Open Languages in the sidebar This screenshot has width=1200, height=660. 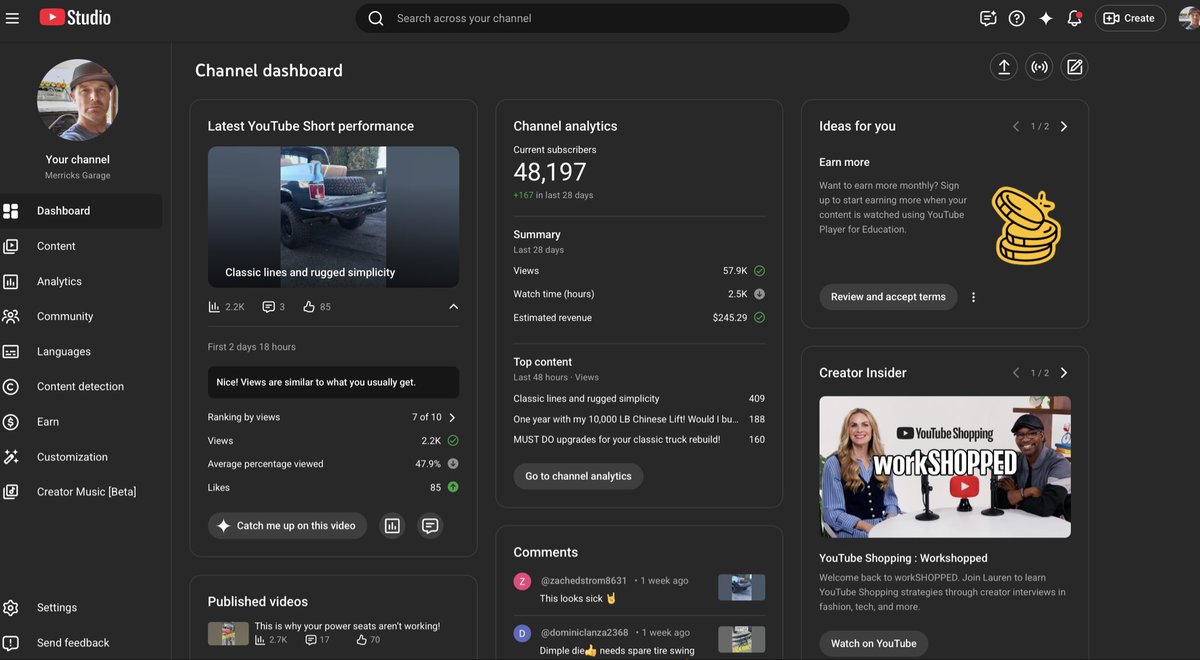(81, 351)
